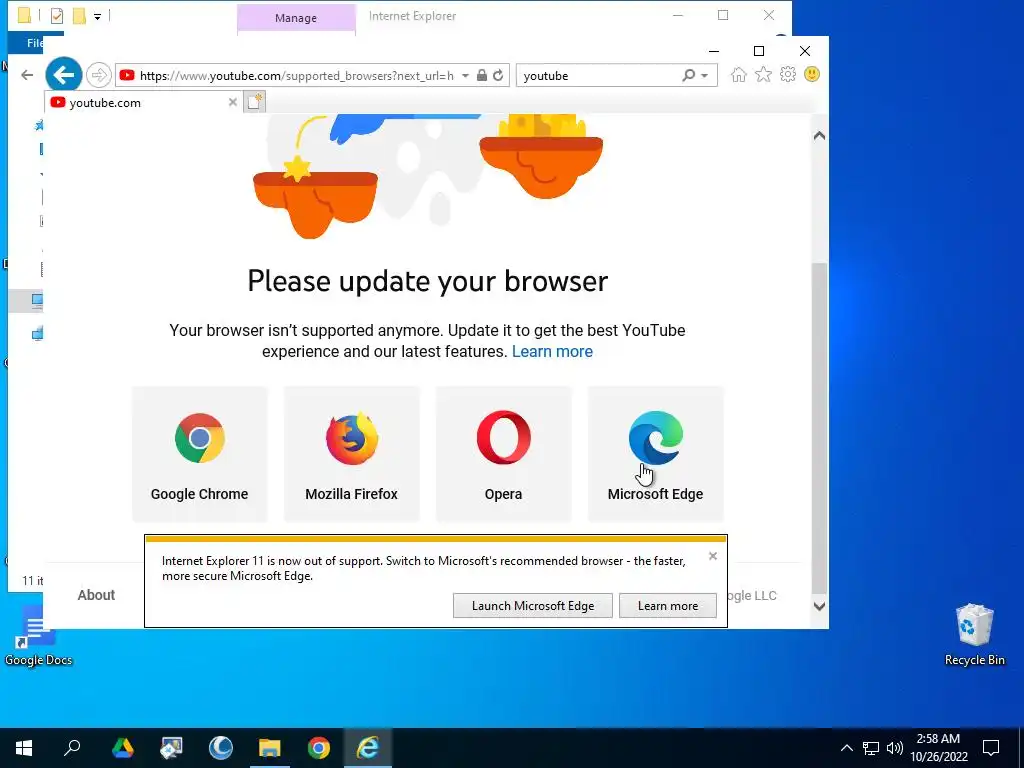Open the clock showing 2:58 AM

tap(938, 748)
